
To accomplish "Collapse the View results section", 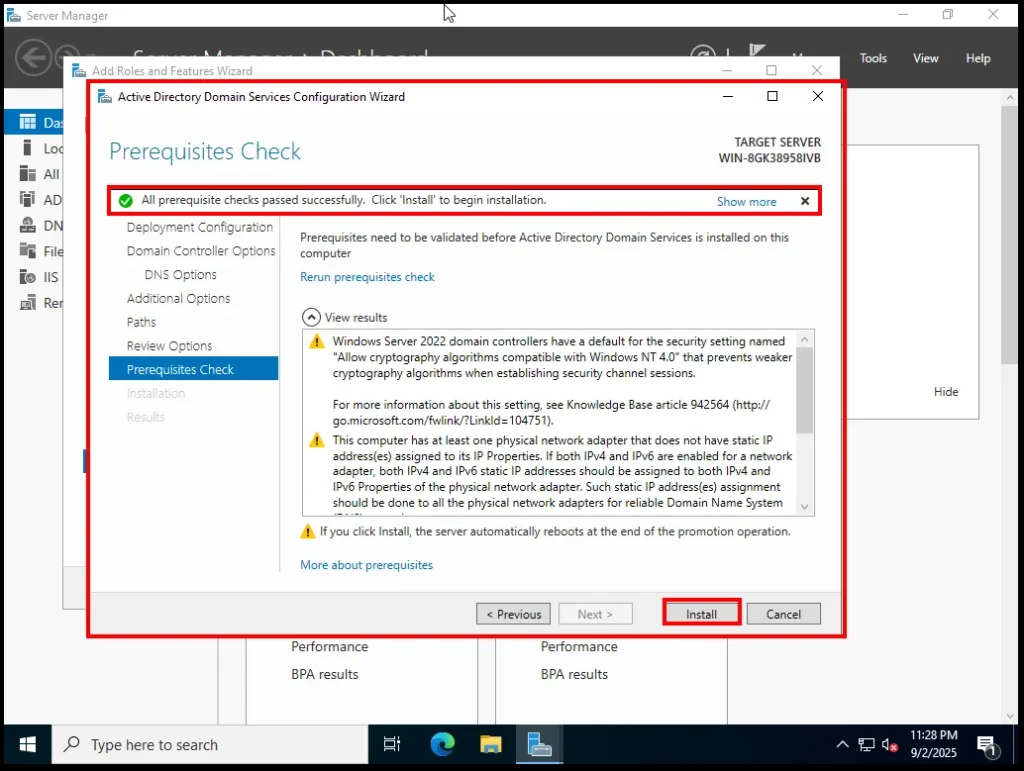I will [x=311, y=317].
